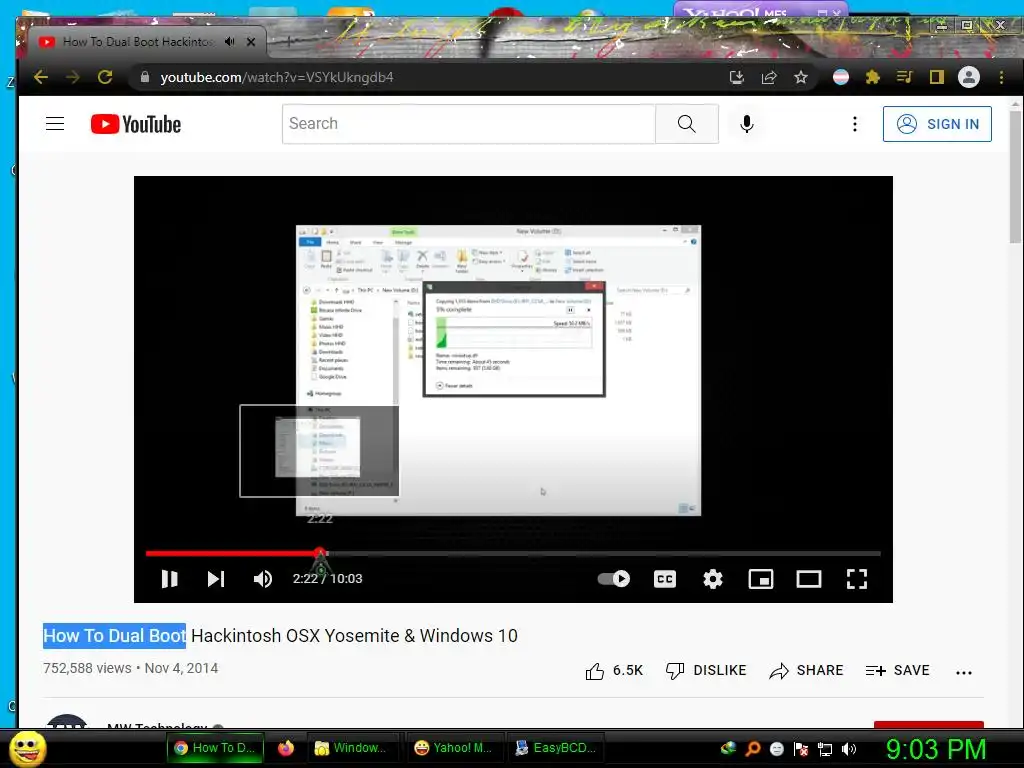Screen dimensions: 1024x768
Task: Open Chrome's three-dot menu
Action: [x=1001, y=77]
